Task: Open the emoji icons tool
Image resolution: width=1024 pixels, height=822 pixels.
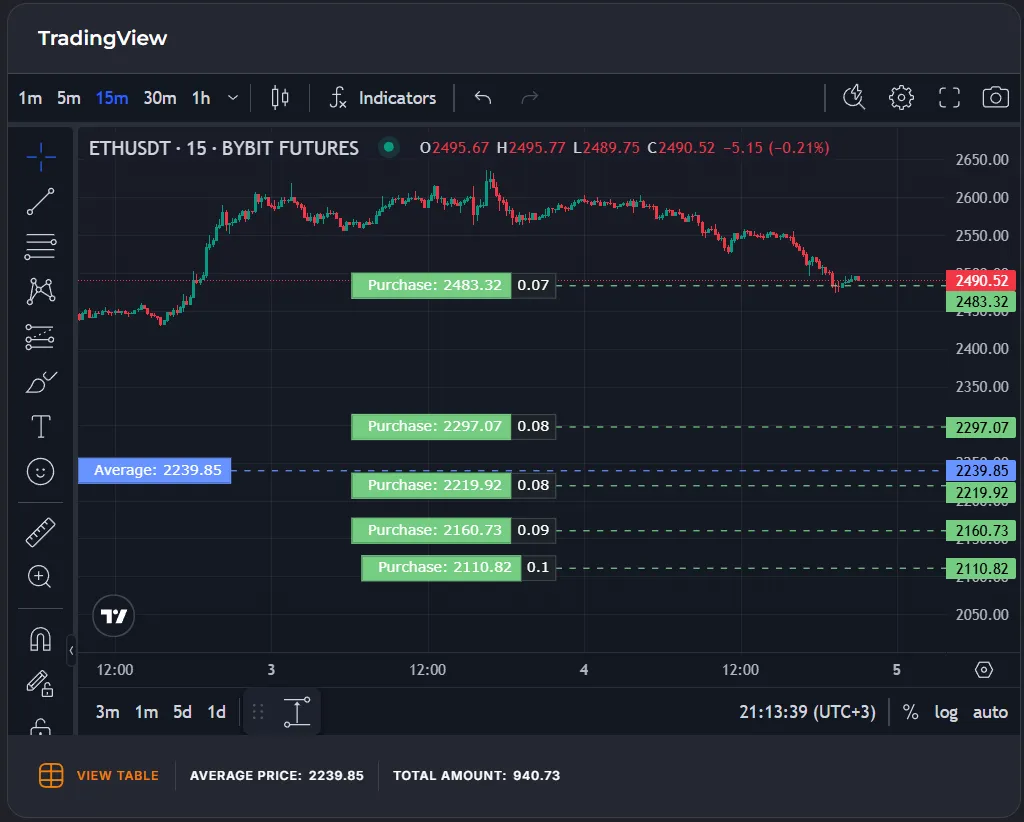Action: pos(41,472)
